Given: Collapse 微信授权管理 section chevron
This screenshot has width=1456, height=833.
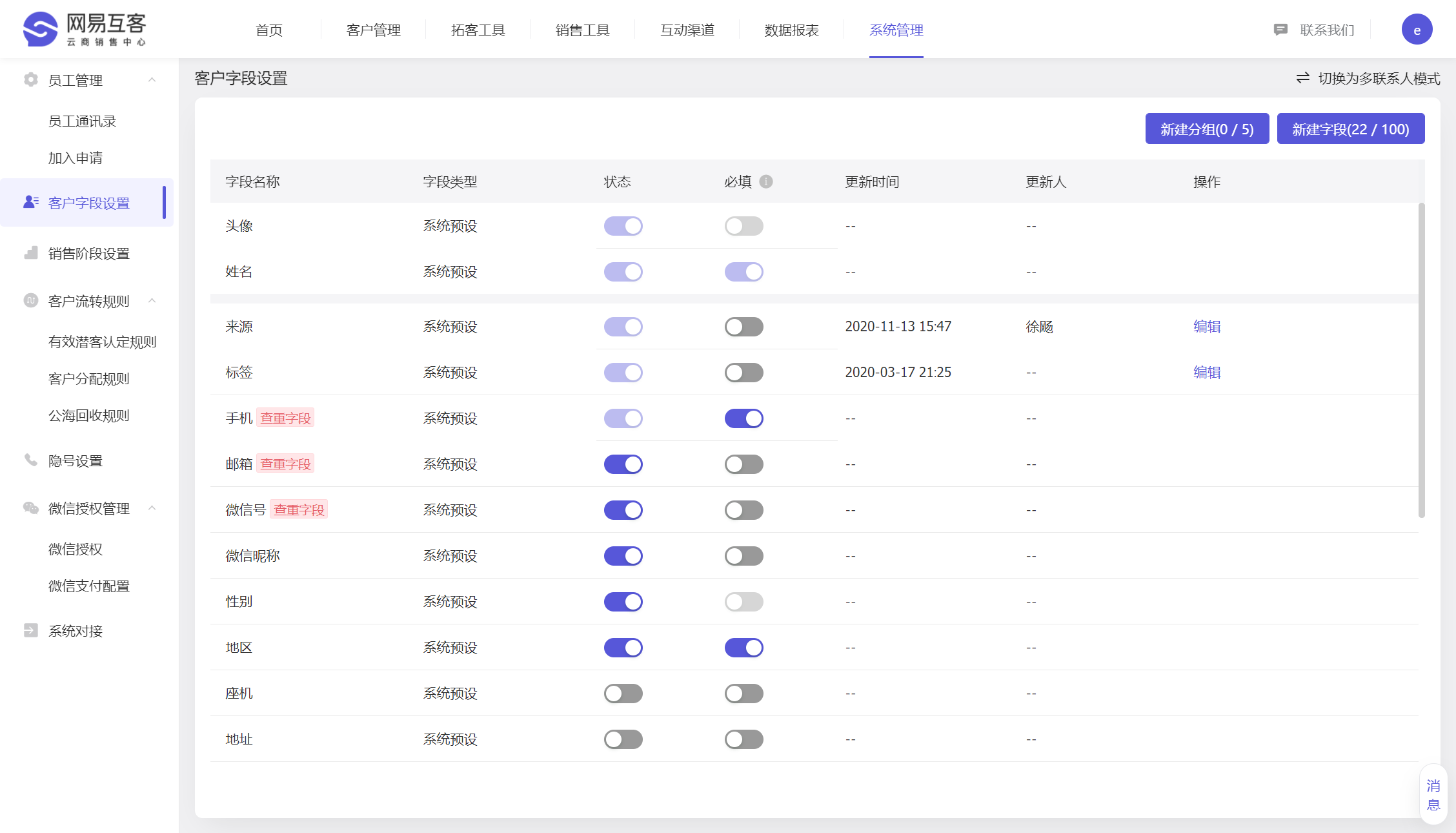Looking at the screenshot, I should click(x=152, y=508).
